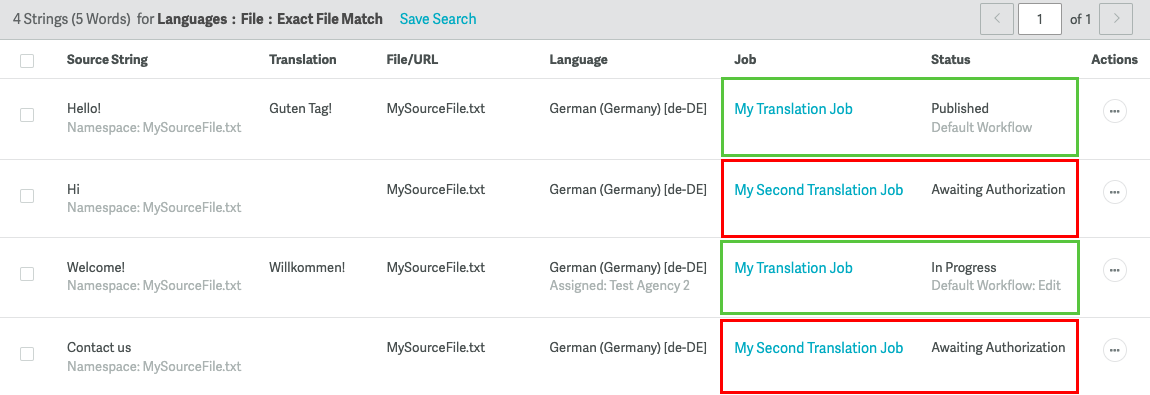
Task: Click MySourceFile.txt file in Hello! row
Action: click(x=436, y=108)
